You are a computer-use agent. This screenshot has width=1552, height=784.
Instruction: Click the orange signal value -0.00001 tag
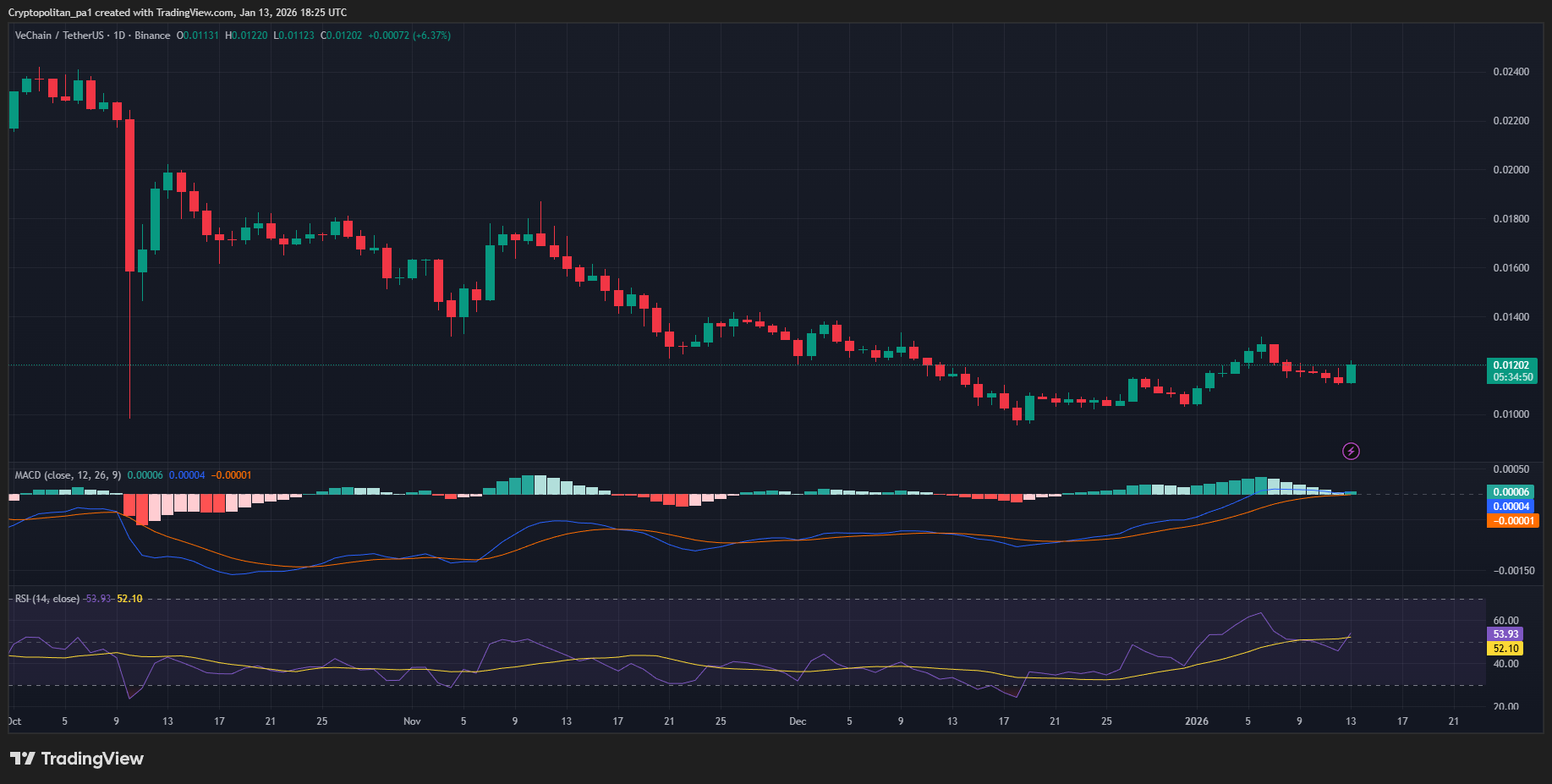point(1513,521)
